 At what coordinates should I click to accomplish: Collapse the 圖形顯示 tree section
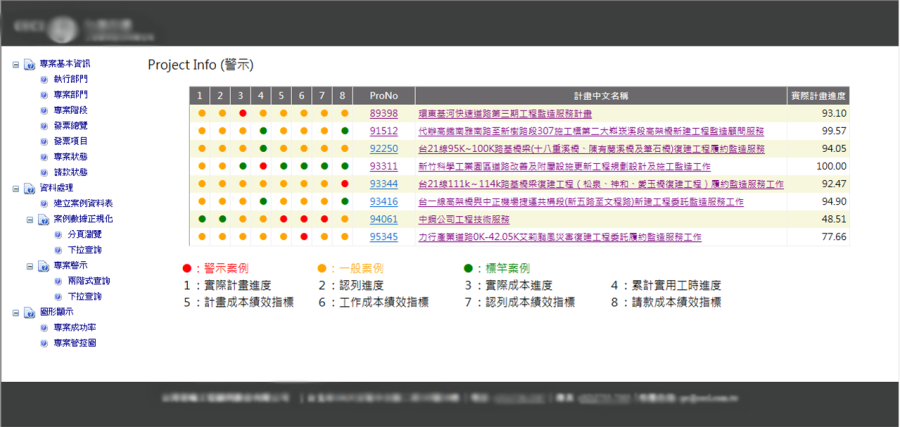coord(15,312)
